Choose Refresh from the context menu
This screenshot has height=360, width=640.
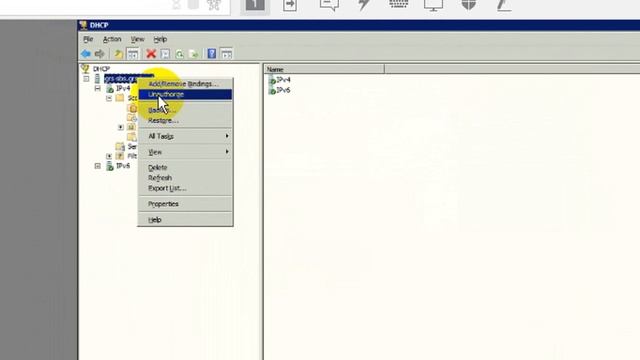pyautogui.click(x=185, y=178)
